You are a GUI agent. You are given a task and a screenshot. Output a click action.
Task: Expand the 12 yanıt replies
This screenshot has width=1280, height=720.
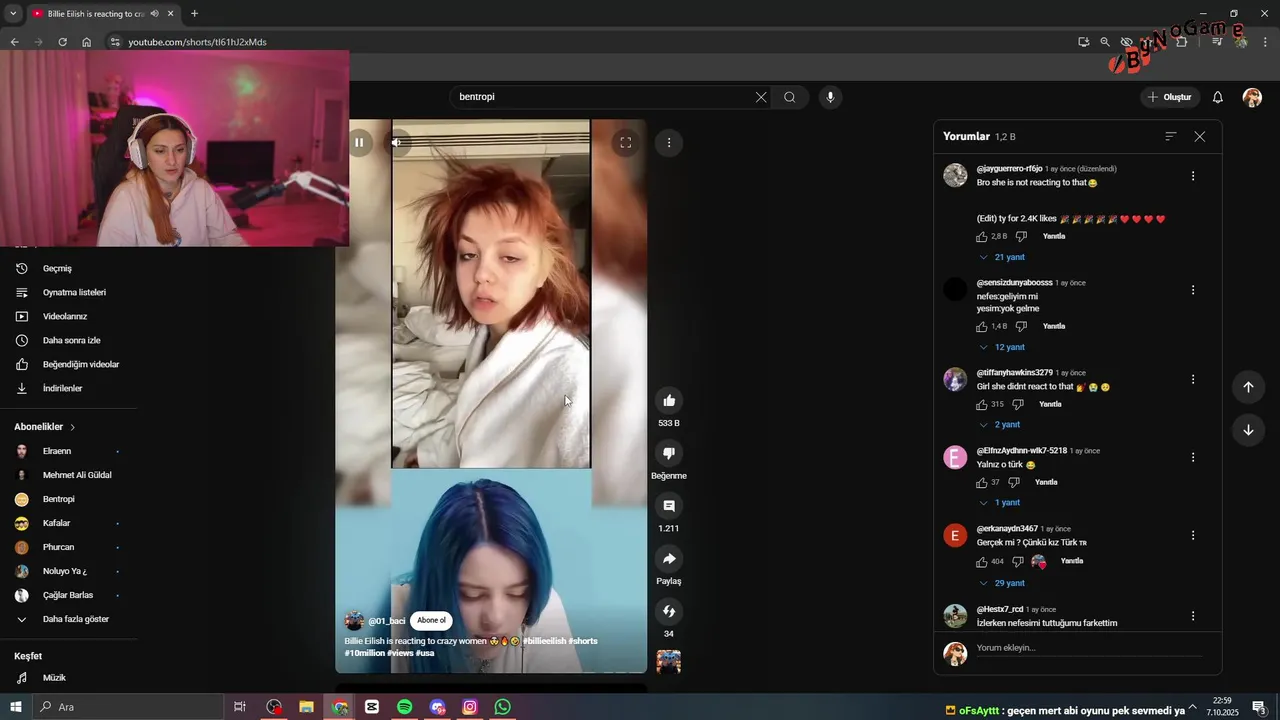click(1002, 347)
